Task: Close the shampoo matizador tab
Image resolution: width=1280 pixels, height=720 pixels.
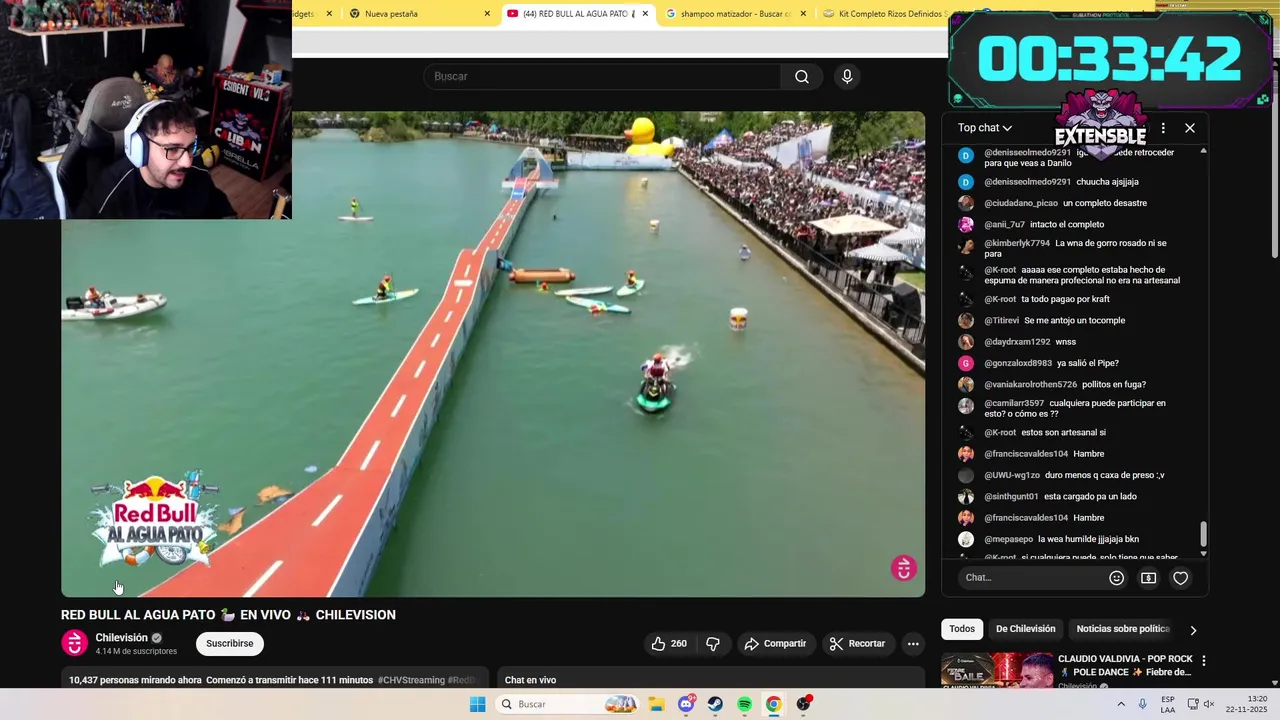Action: [x=803, y=14]
